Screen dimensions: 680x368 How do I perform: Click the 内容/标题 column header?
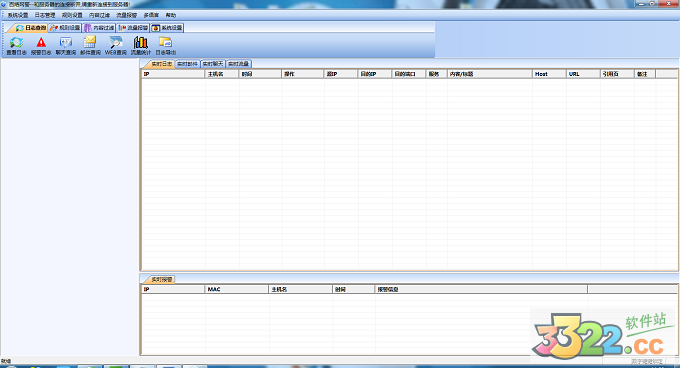490,74
